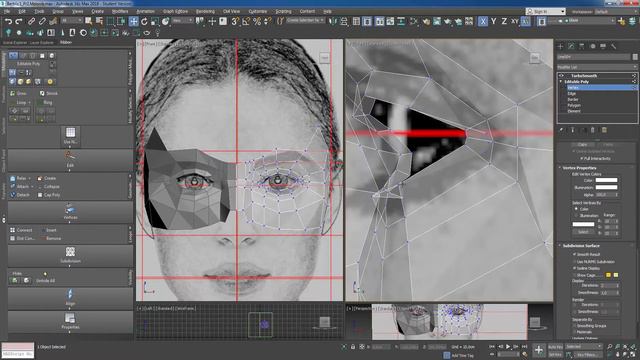Open the File menu
The height and width of the screenshot is (360, 640).
[x=7, y=11]
